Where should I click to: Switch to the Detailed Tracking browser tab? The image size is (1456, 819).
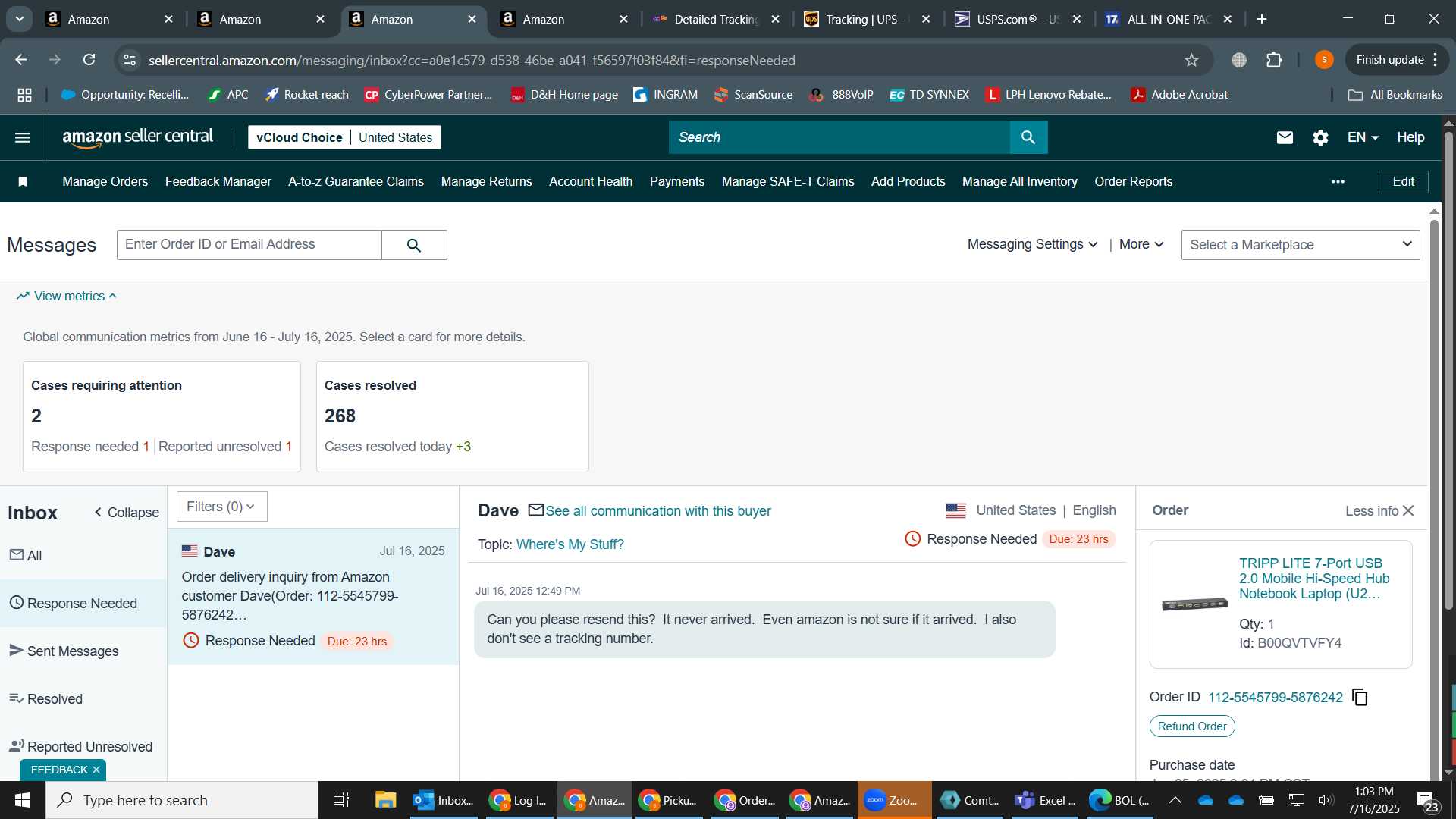(x=715, y=19)
